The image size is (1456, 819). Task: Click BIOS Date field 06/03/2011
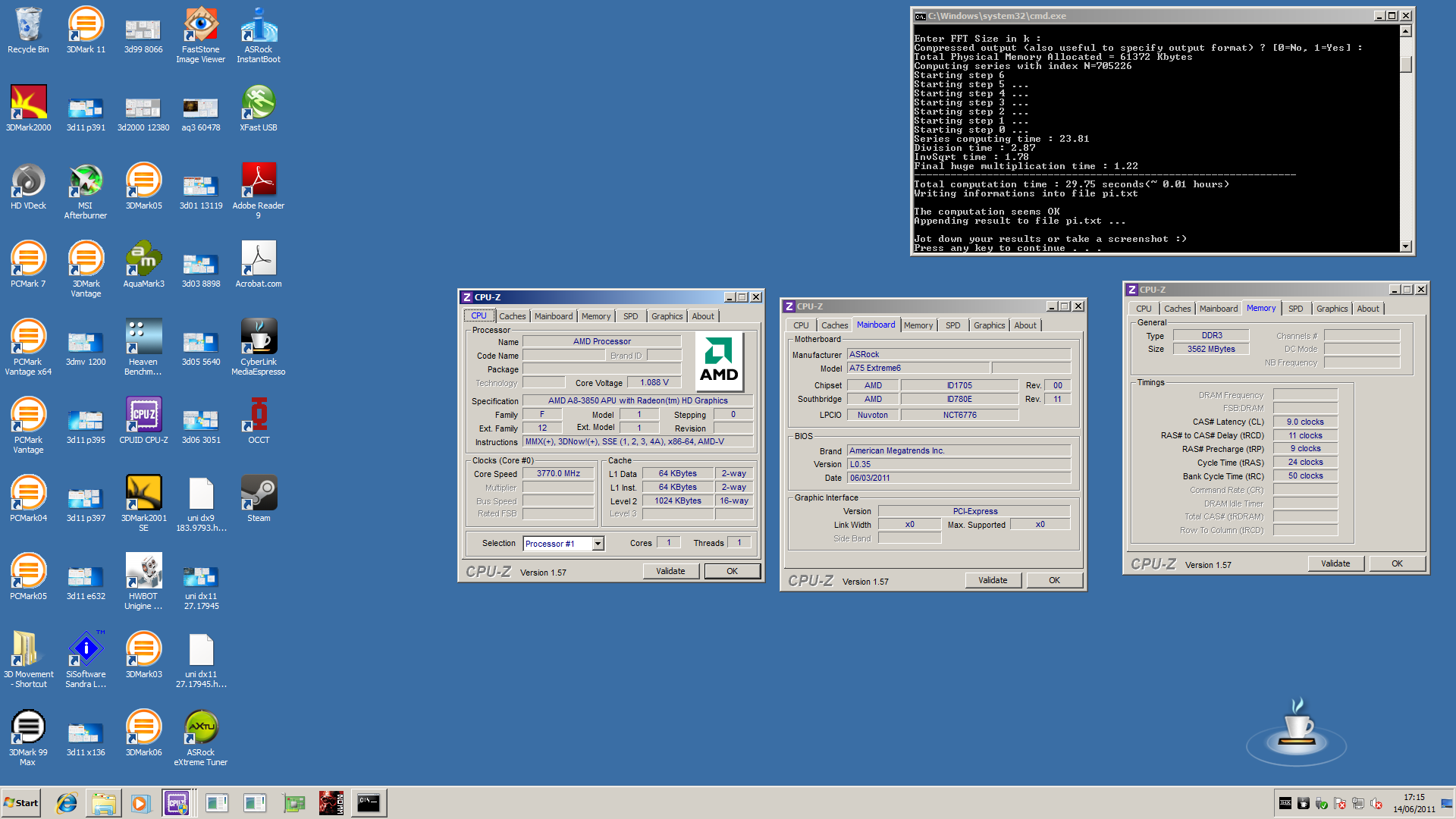[x=959, y=479]
